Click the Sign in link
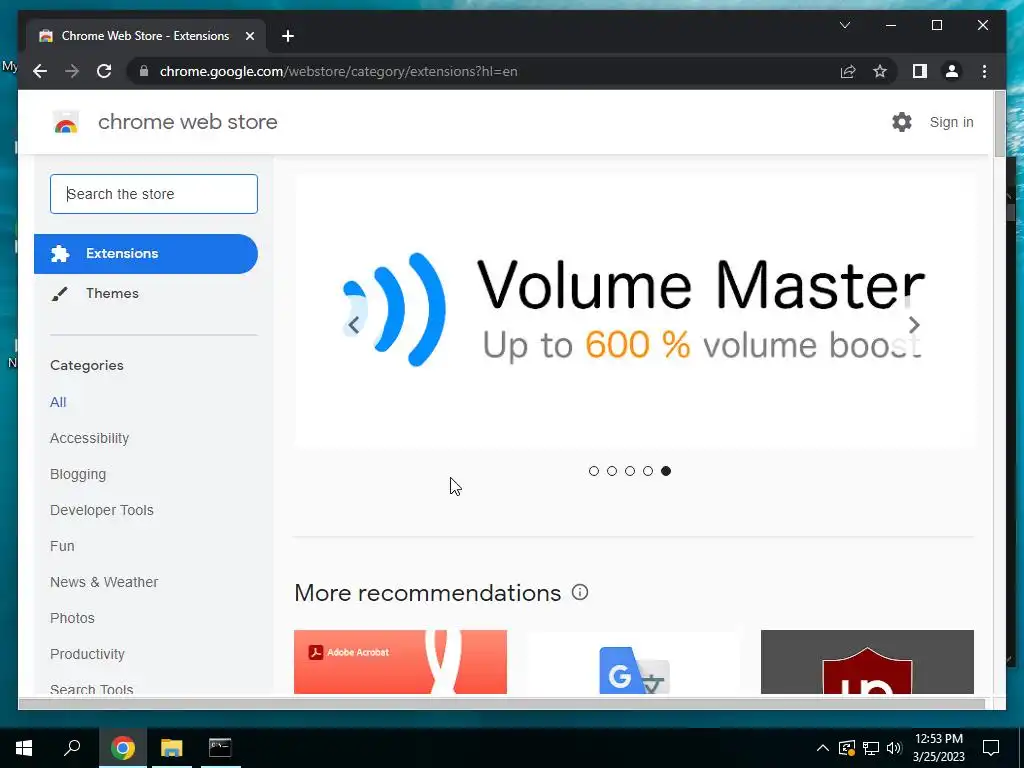 [951, 122]
